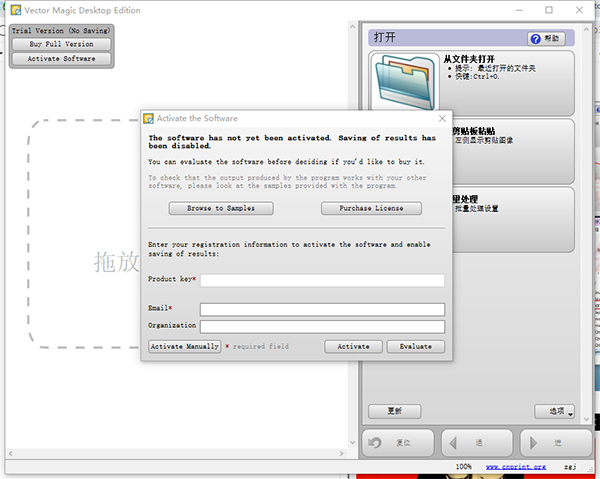Maximize the Vector Magic window
This screenshot has width=600, height=479.
click(549, 10)
